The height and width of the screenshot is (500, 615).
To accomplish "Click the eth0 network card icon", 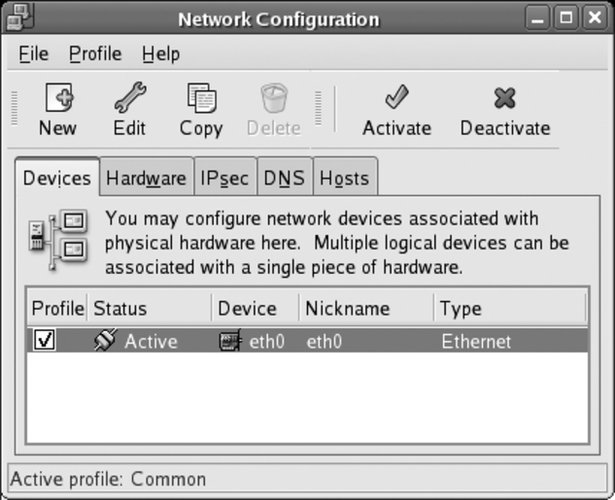I will click(230, 342).
